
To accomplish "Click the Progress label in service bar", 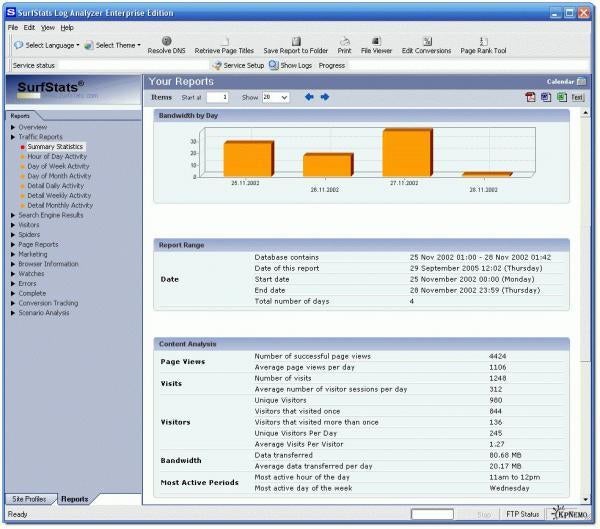I will click(x=332, y=65).
